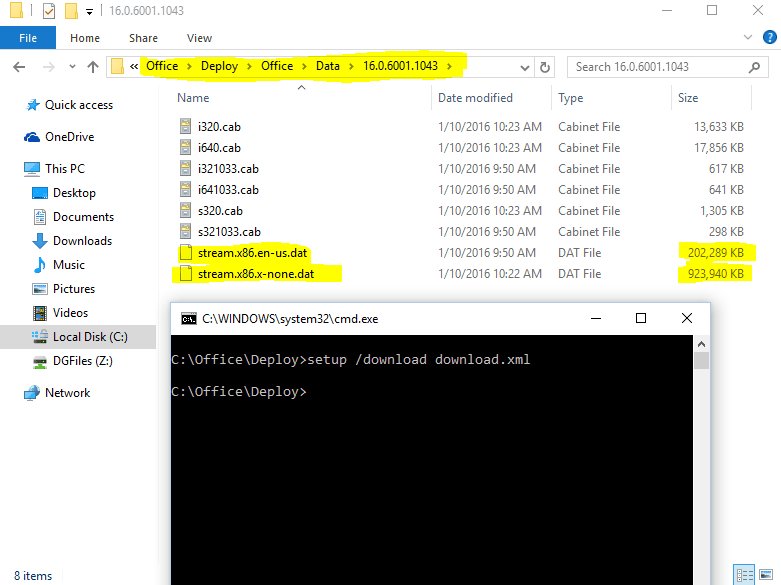Click the search magnifier icon

click(x=755, y=67)
